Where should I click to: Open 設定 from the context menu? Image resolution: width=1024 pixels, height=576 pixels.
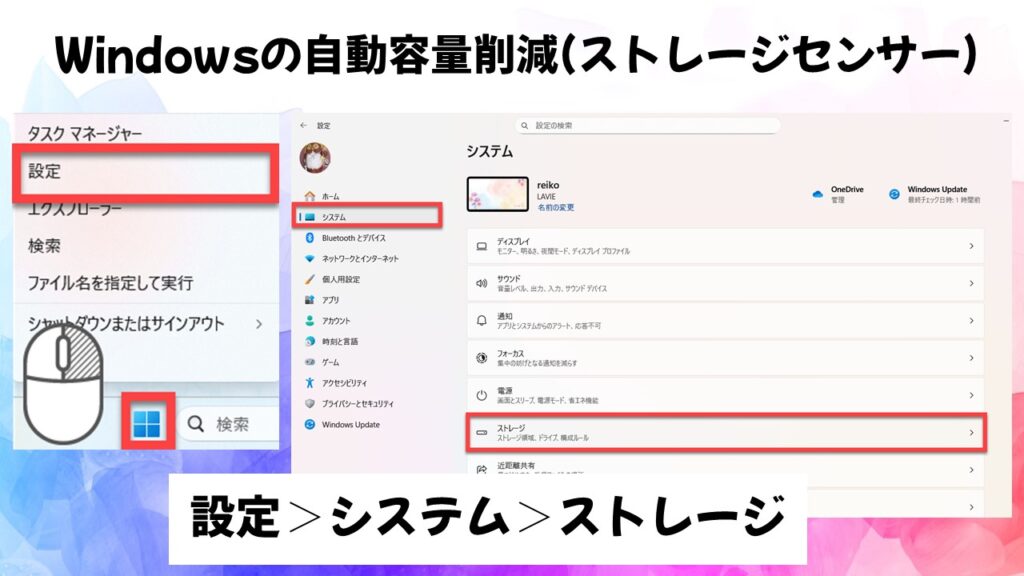pos(45,172)
